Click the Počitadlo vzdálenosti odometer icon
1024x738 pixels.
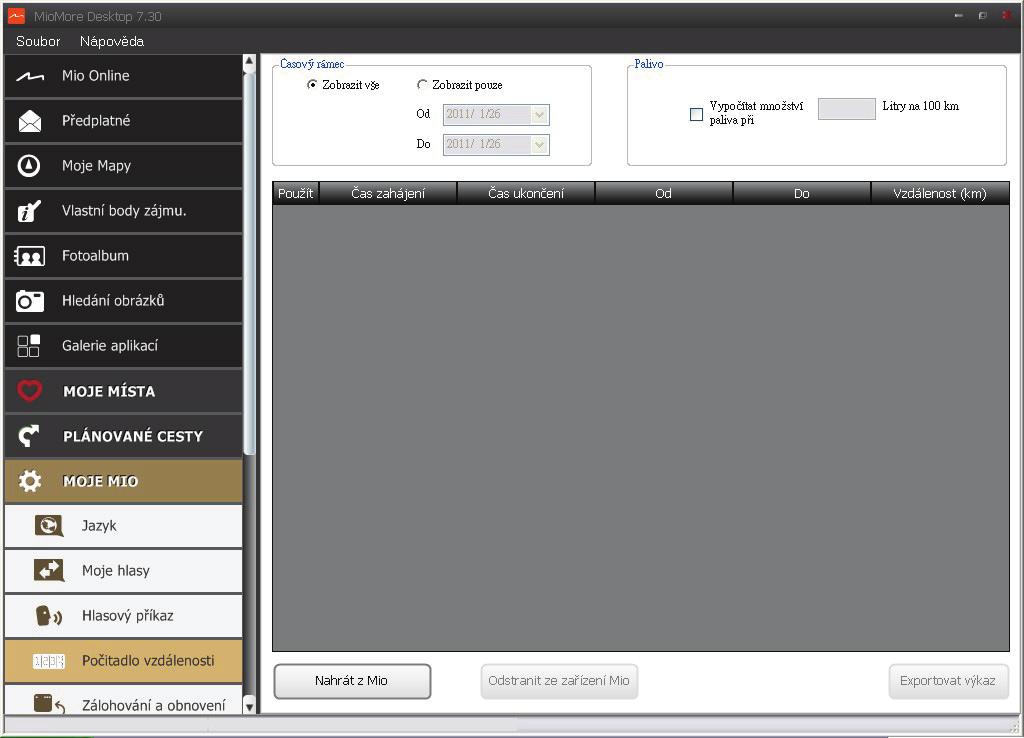click(49, 662)
